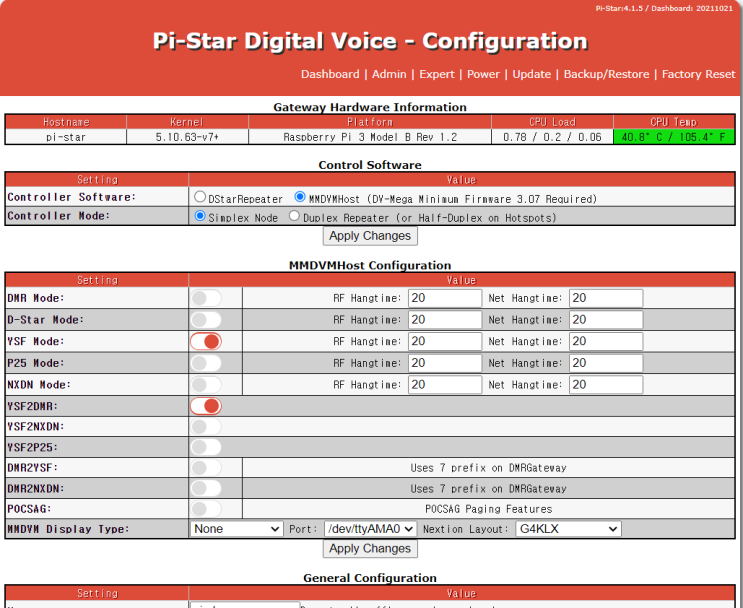Click NXDN Mode Net Hangtime field
This screenshot has height=608, width=743.
pyautogui.click(x=606, y=385)
